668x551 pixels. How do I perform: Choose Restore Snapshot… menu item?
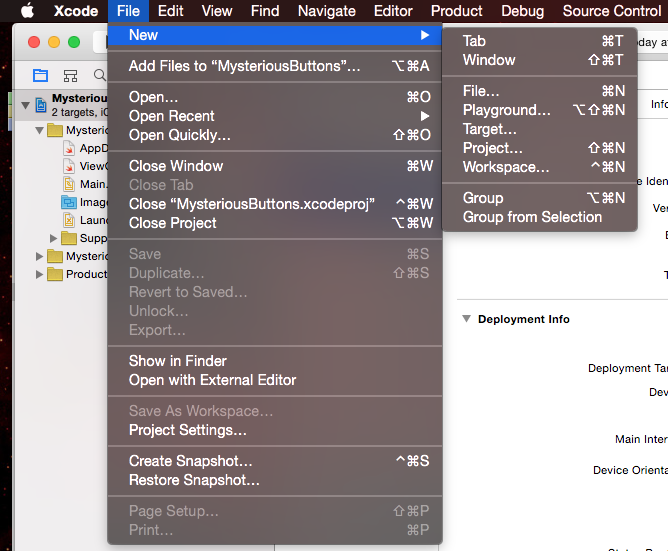(x=275, y=480)
